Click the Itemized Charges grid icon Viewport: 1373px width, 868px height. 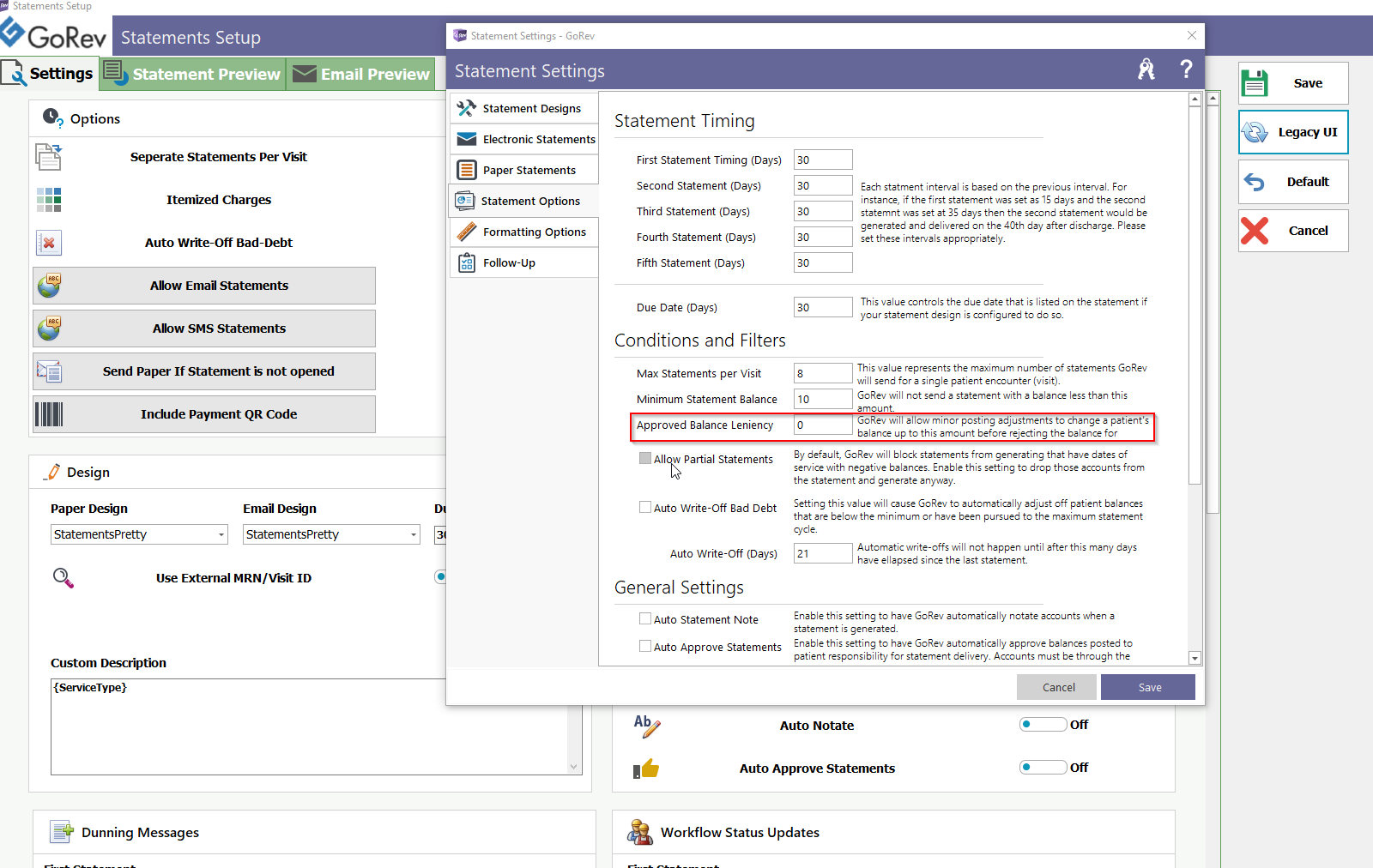click(49, 200)
